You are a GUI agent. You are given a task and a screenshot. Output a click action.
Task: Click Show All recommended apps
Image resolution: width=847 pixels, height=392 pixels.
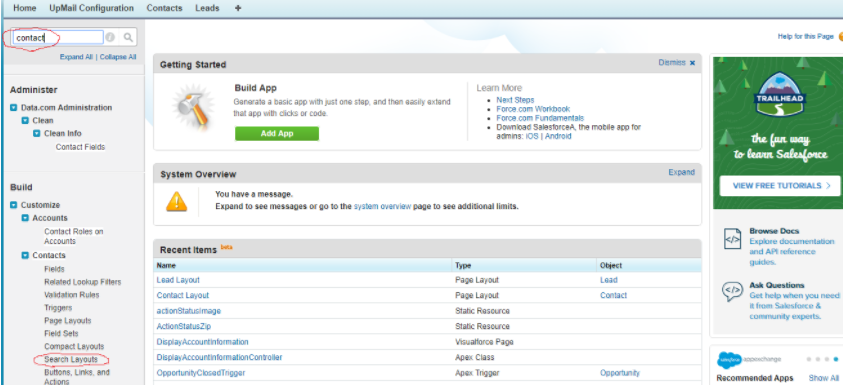coord(824,378)
